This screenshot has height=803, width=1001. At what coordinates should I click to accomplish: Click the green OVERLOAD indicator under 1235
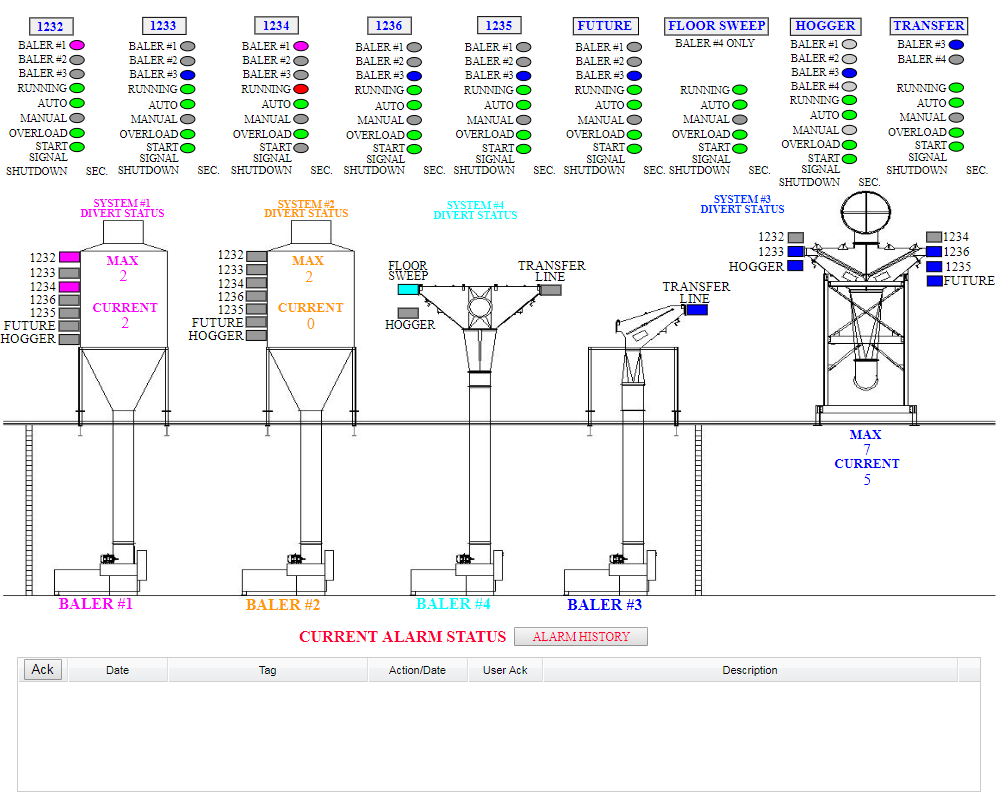(523, 135)
